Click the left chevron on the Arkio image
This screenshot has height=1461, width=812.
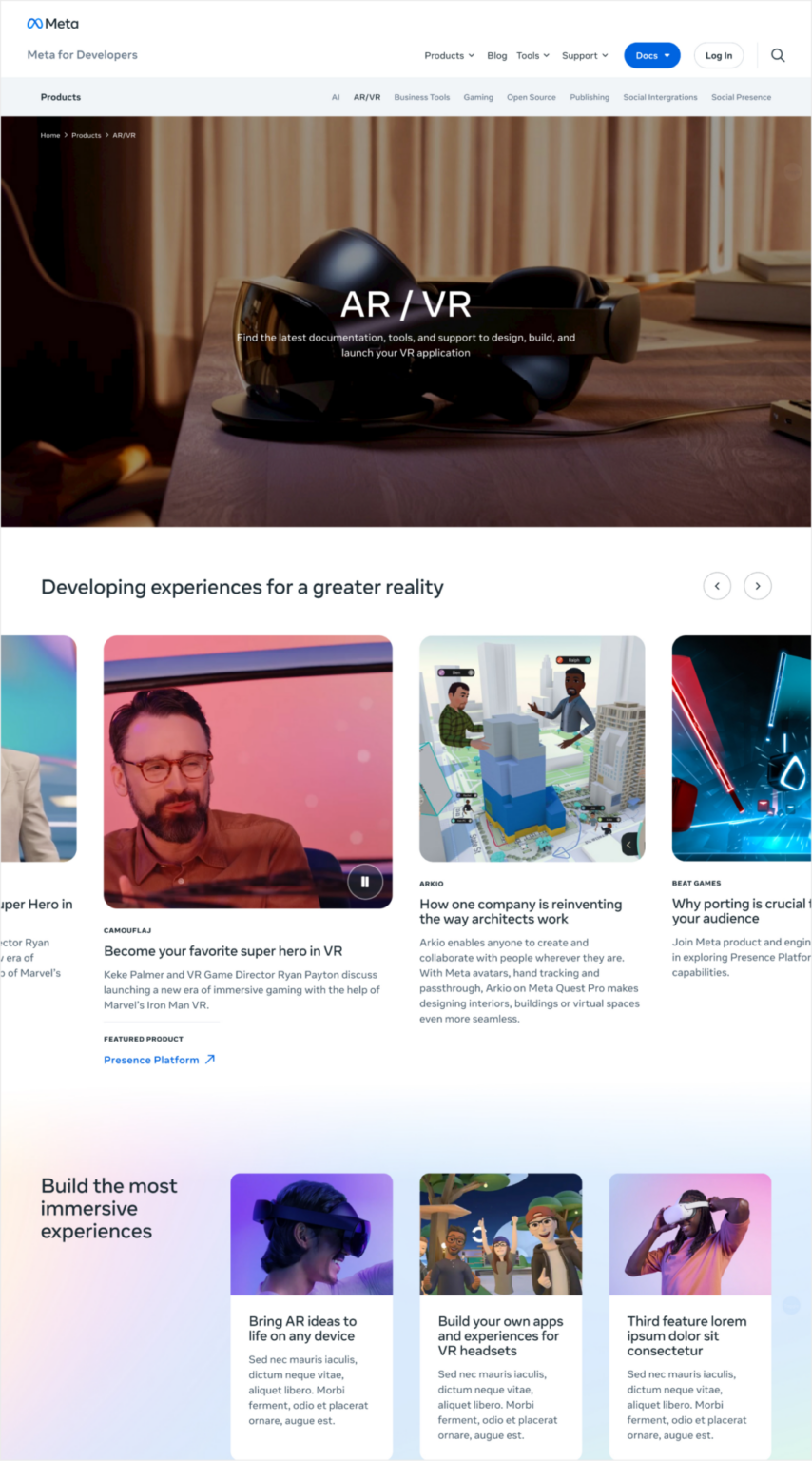tap(628, 843)
